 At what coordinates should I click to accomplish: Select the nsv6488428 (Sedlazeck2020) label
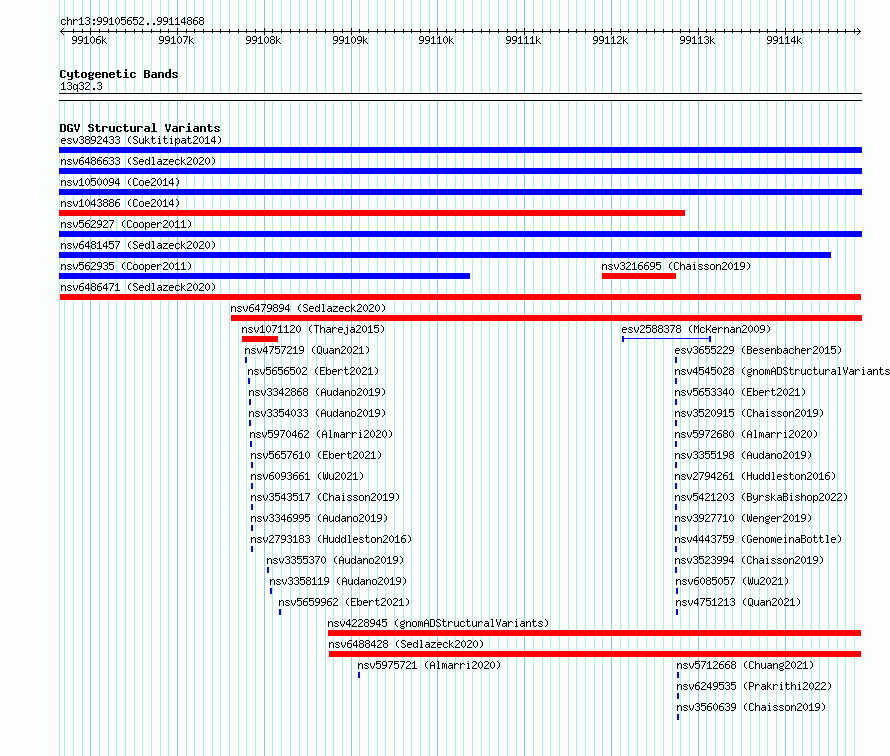click(x=406, y=644)
